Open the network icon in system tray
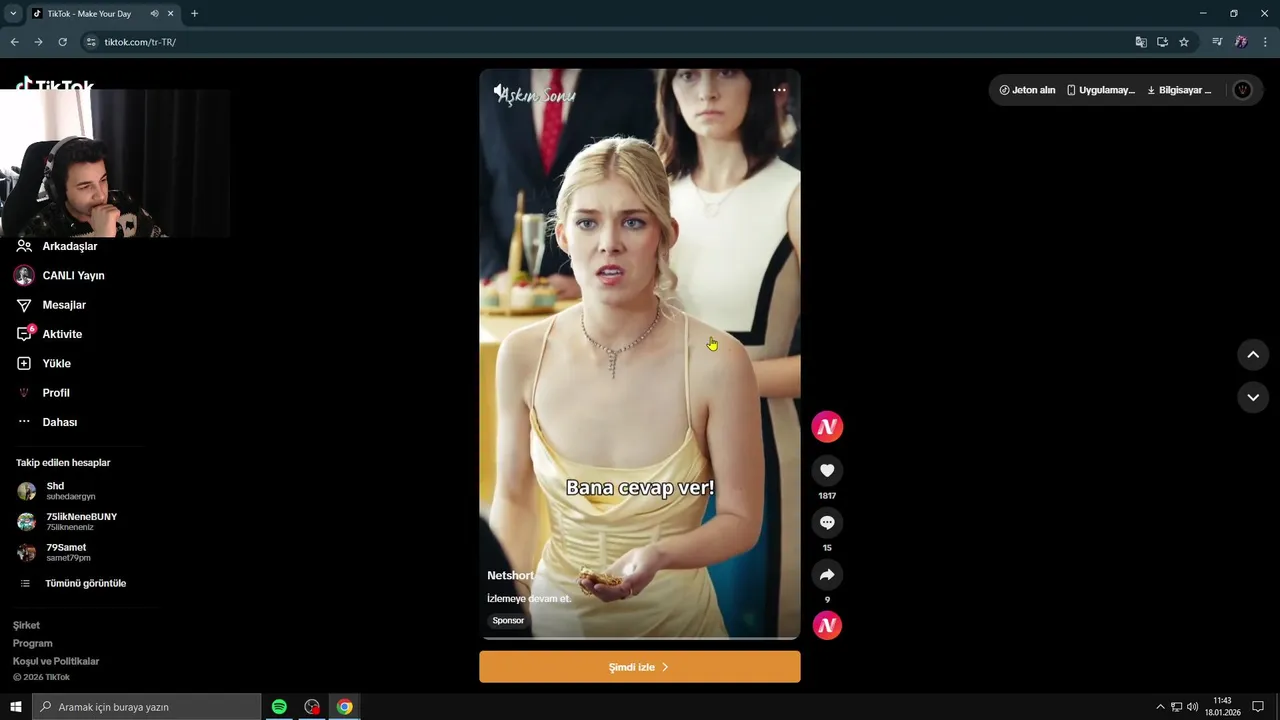Screen dimensions: 1280x720 click(x=1176, y=707)
